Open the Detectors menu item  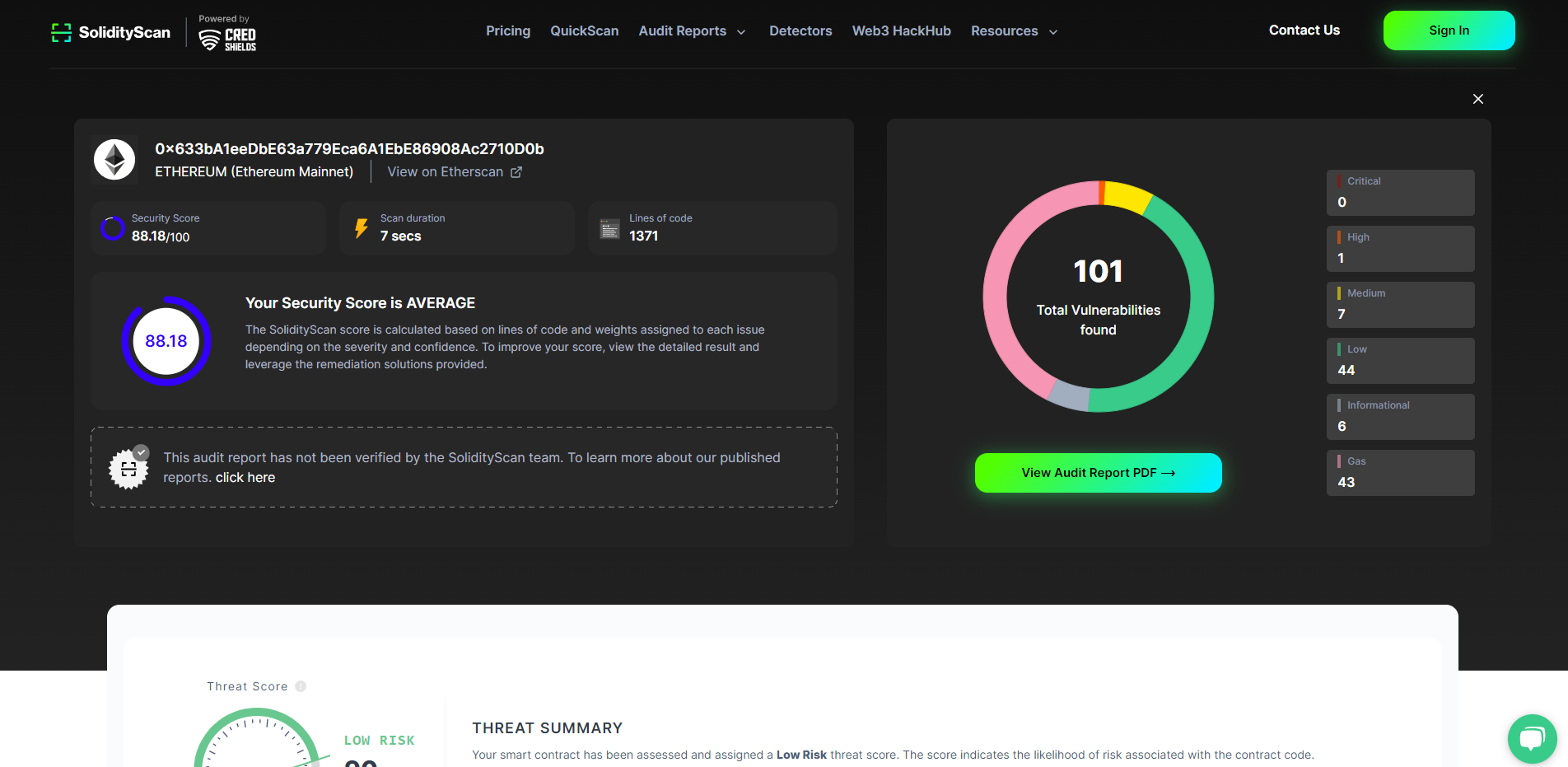pyautogui.click(x=800, y=31)
